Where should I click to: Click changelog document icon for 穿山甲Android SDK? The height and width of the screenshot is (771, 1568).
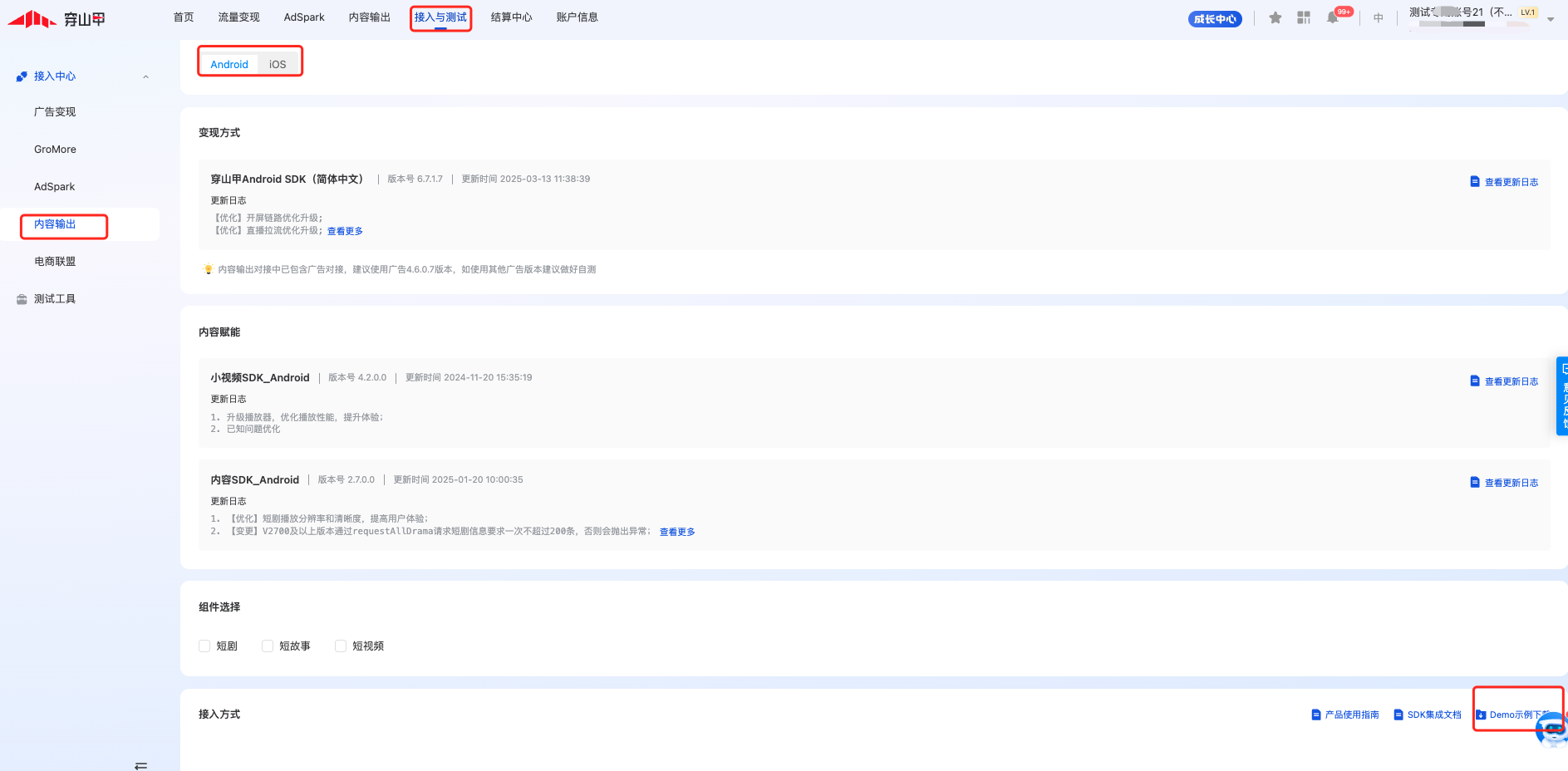pos(1475,181)
